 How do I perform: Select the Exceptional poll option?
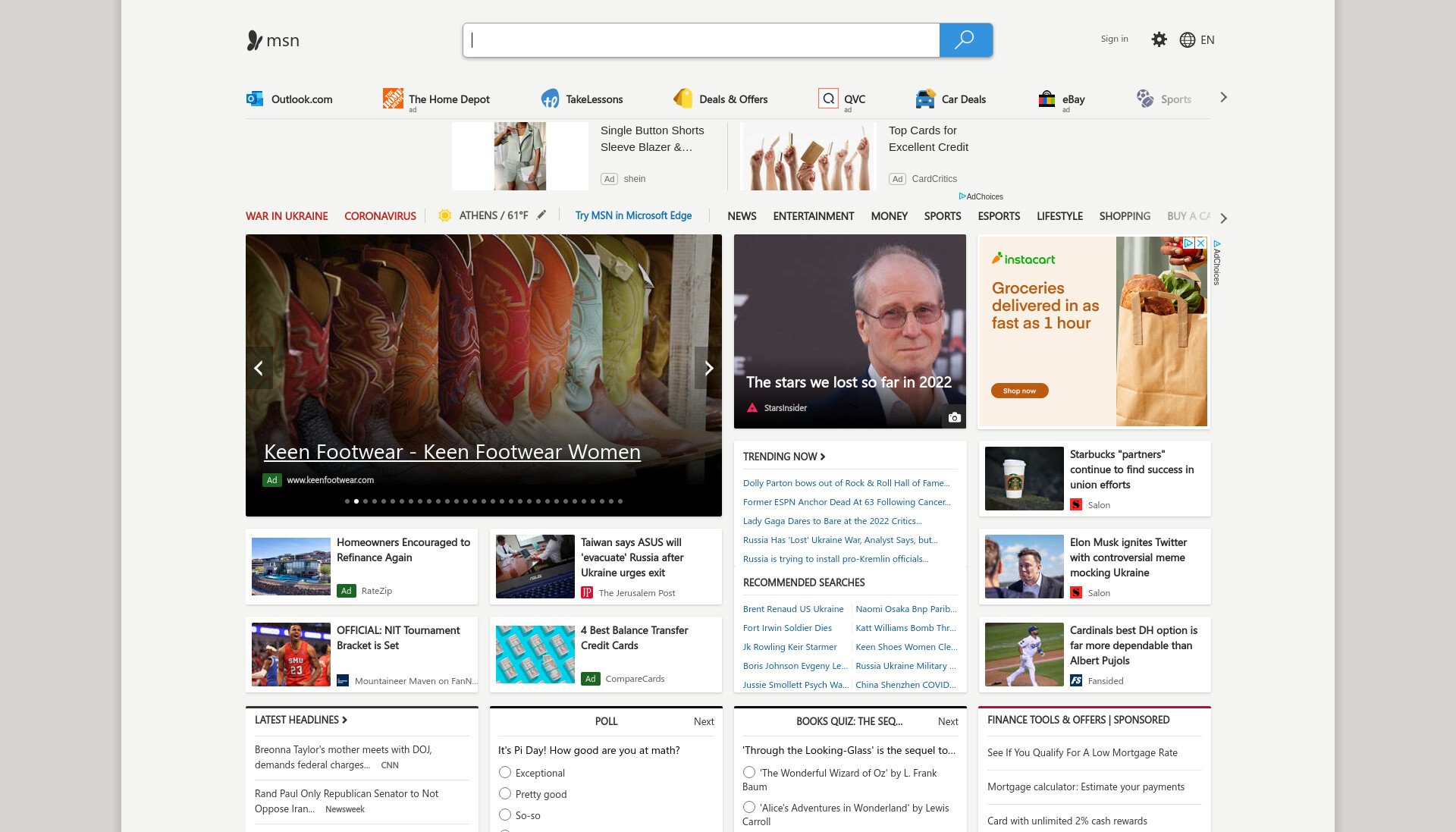(x=505, y=772)
